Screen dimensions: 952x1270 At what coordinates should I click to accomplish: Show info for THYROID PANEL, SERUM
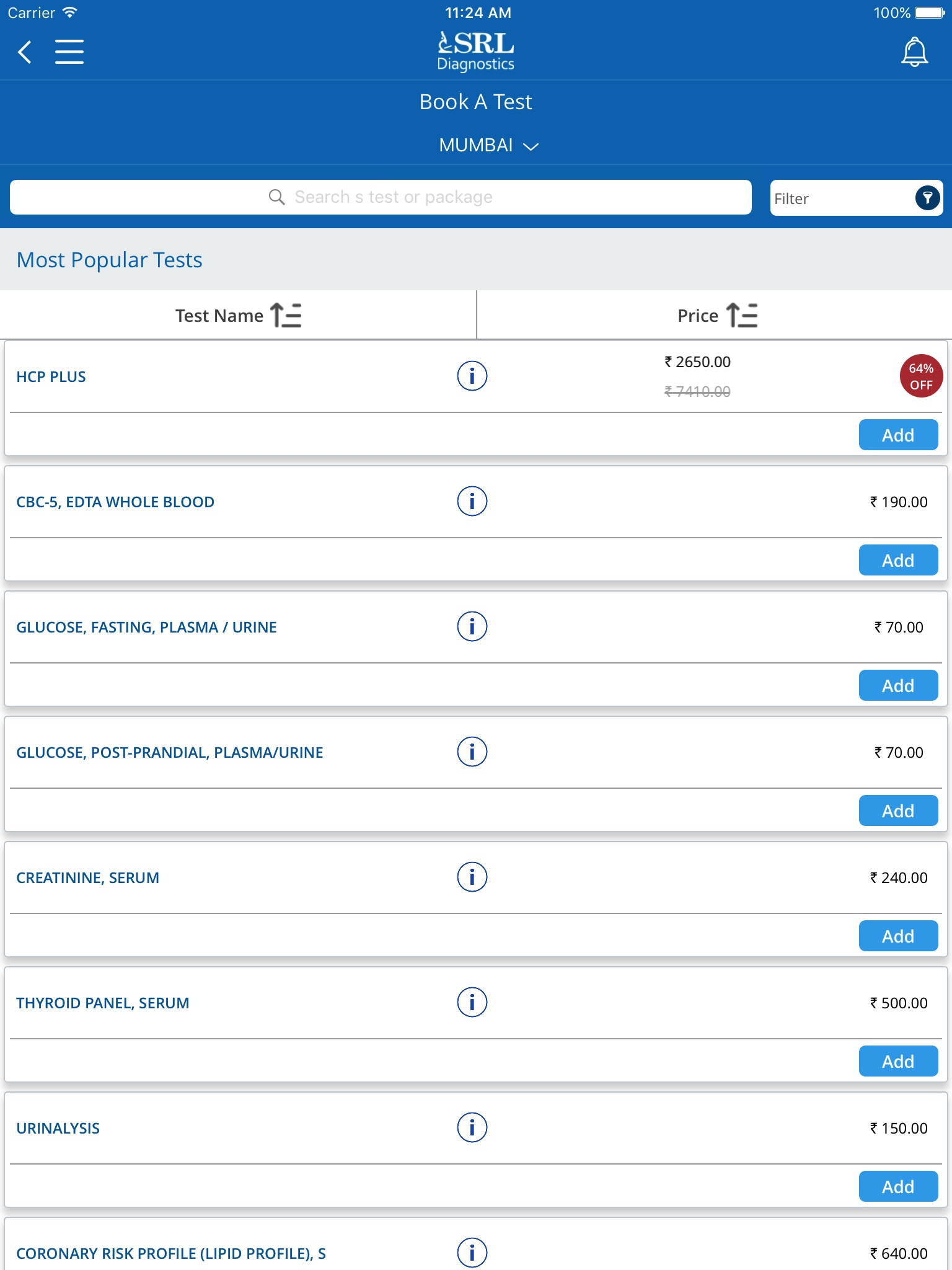click(472, 1002)
